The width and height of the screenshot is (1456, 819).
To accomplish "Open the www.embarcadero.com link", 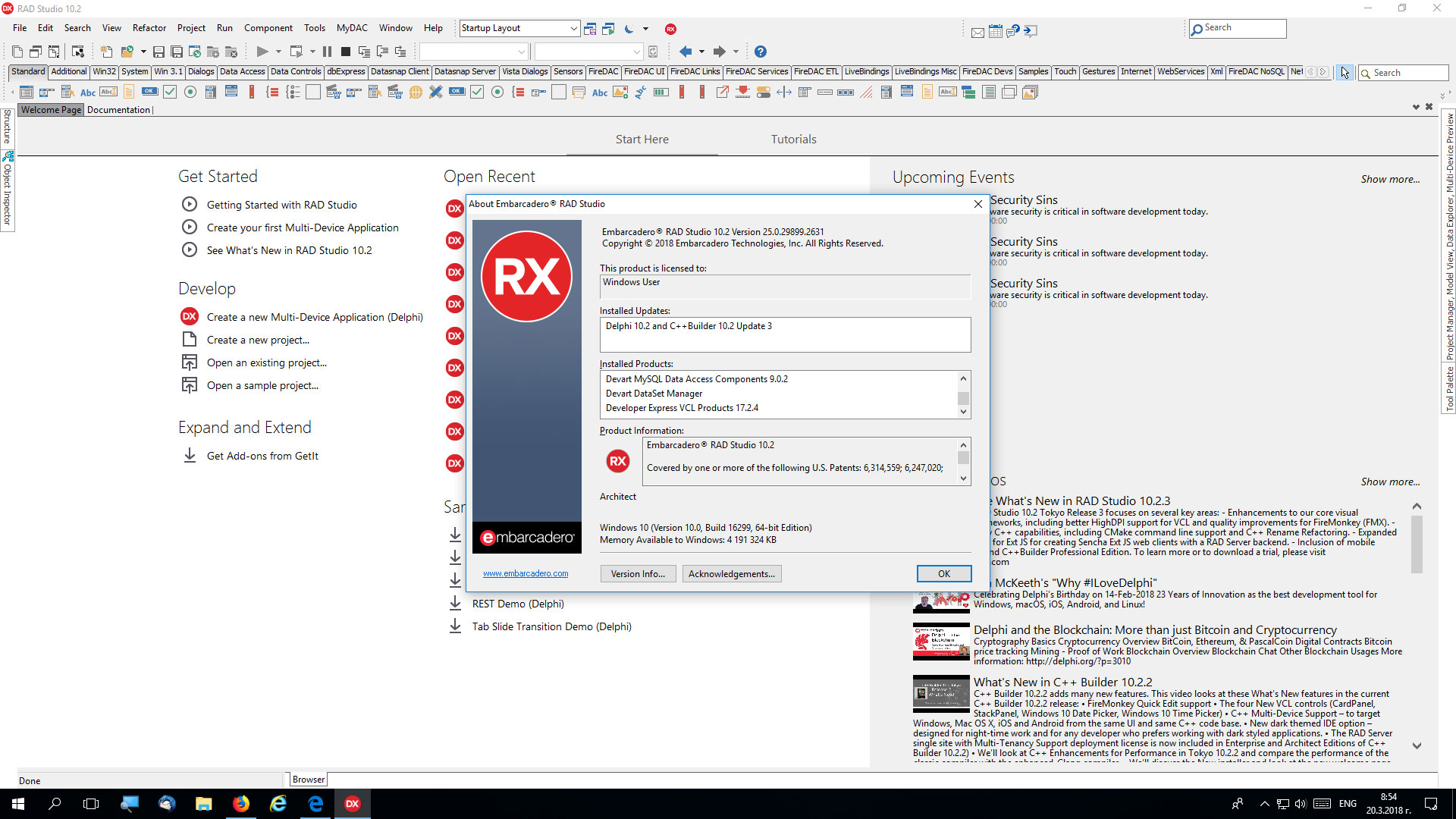I will coord(526,574).
